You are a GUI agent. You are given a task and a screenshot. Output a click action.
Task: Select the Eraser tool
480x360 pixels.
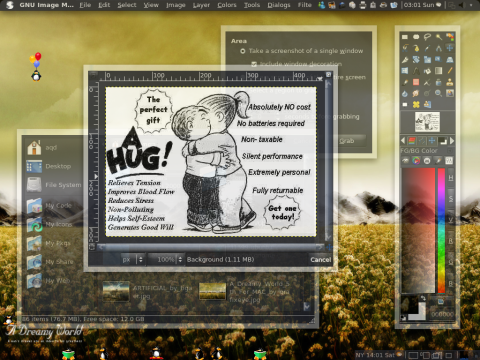tap(416, 82)
